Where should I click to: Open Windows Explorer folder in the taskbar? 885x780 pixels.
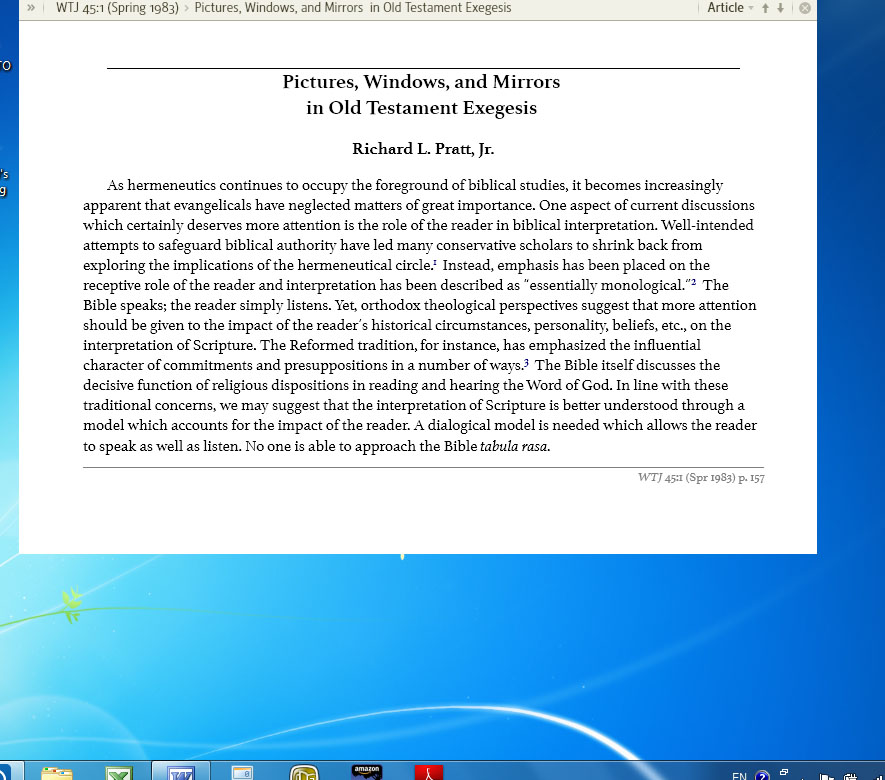click(x=56, y=772)
